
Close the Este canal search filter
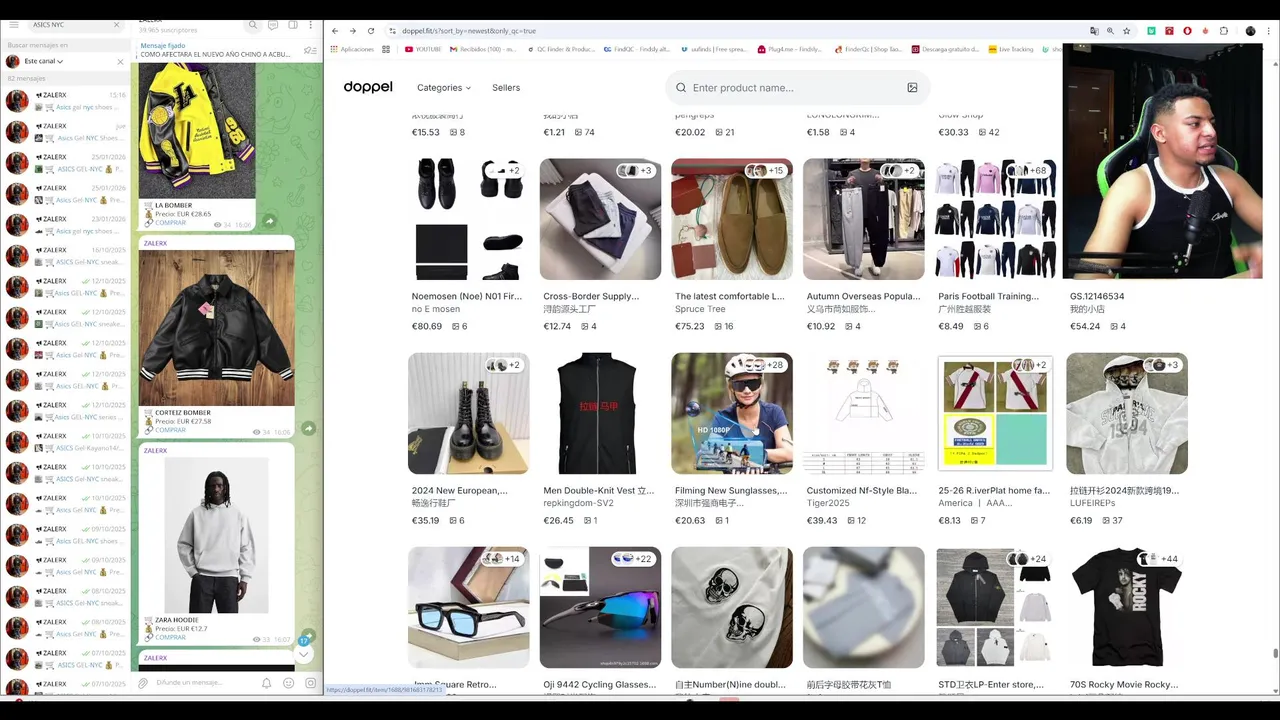click(x=121, y=62)
